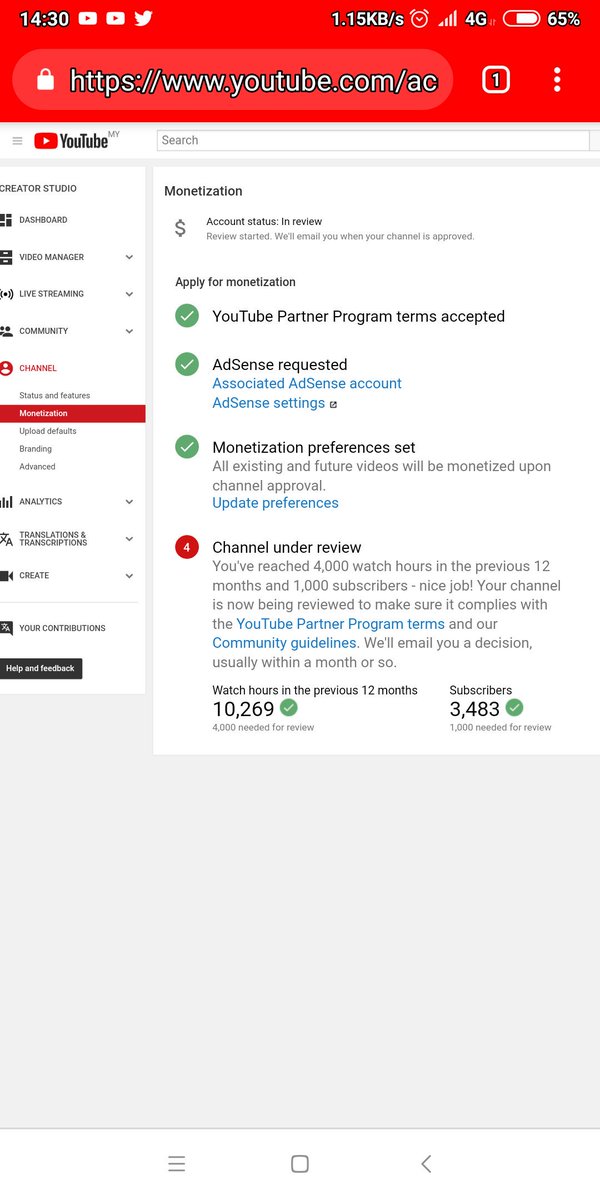Image resolution: width=600 pixels, height=1200 pixels.
Task: Expand the Video Manager section chevron
Action: tap(129, 257)
